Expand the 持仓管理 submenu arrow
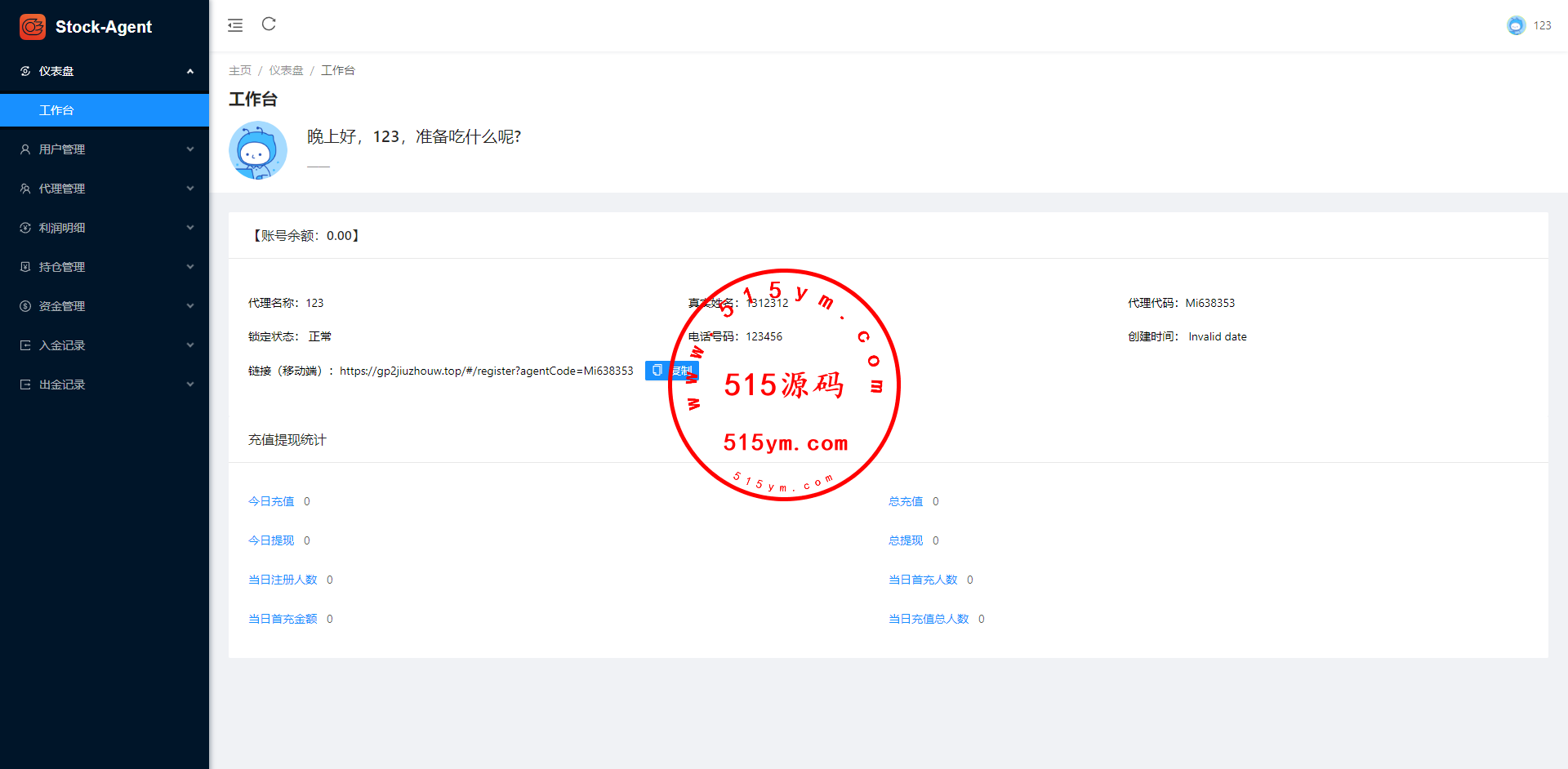 point(189,267)
